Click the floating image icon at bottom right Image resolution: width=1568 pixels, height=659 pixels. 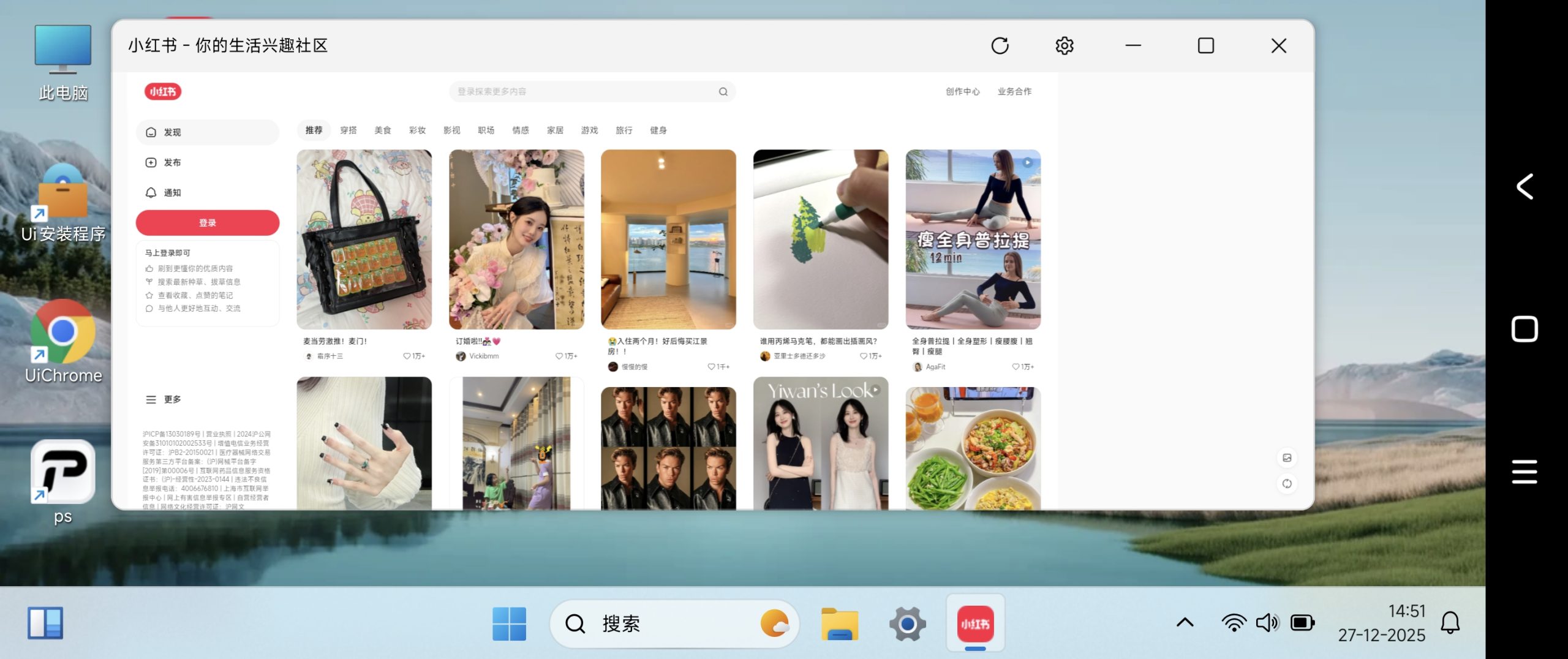[1287, 458]
